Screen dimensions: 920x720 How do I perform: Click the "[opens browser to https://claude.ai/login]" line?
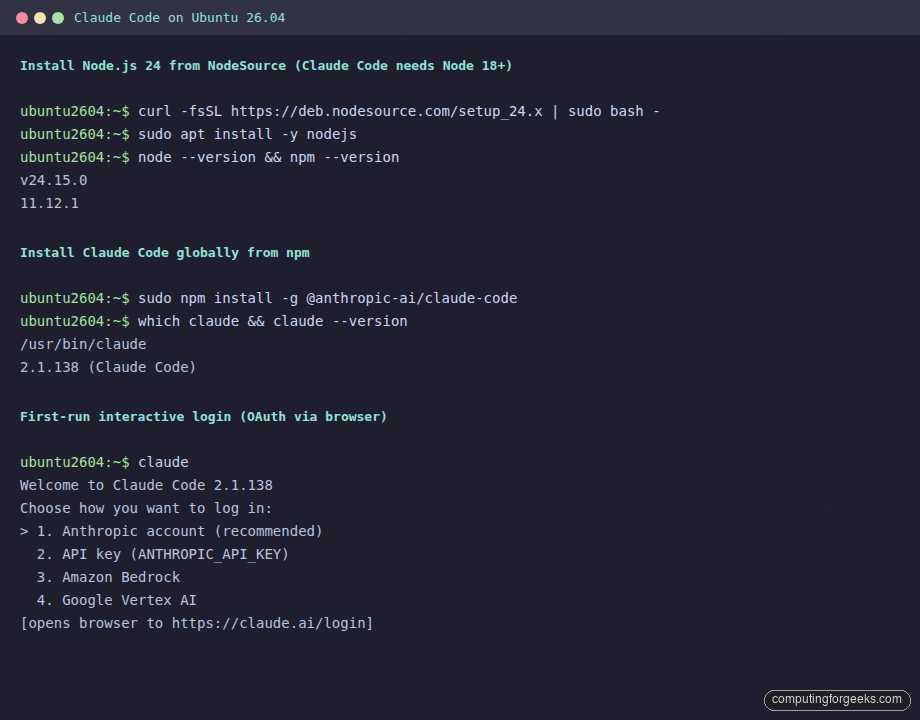197,623
